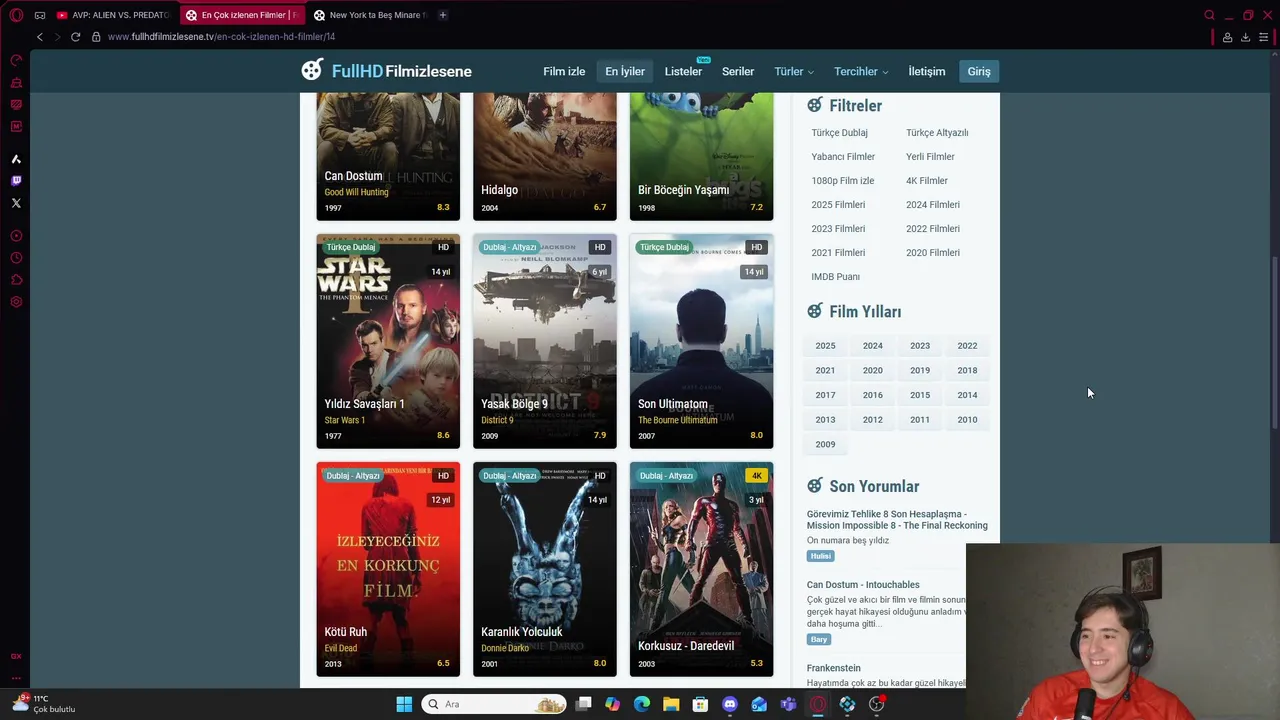1280x720 pixels.
Task: Open Microsoft Edge from the taskbar
Action: point(642,704)
